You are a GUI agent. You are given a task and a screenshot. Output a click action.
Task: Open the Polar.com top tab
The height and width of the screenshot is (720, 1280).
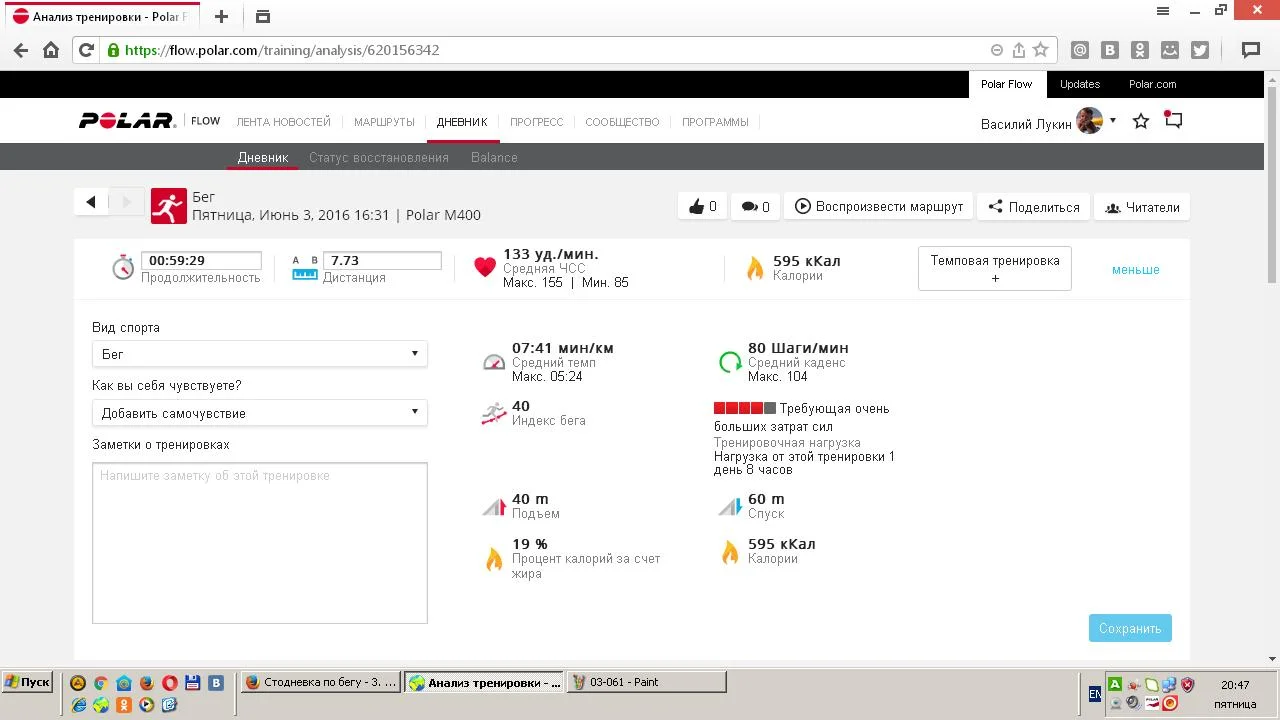(x=1153, y=84)
